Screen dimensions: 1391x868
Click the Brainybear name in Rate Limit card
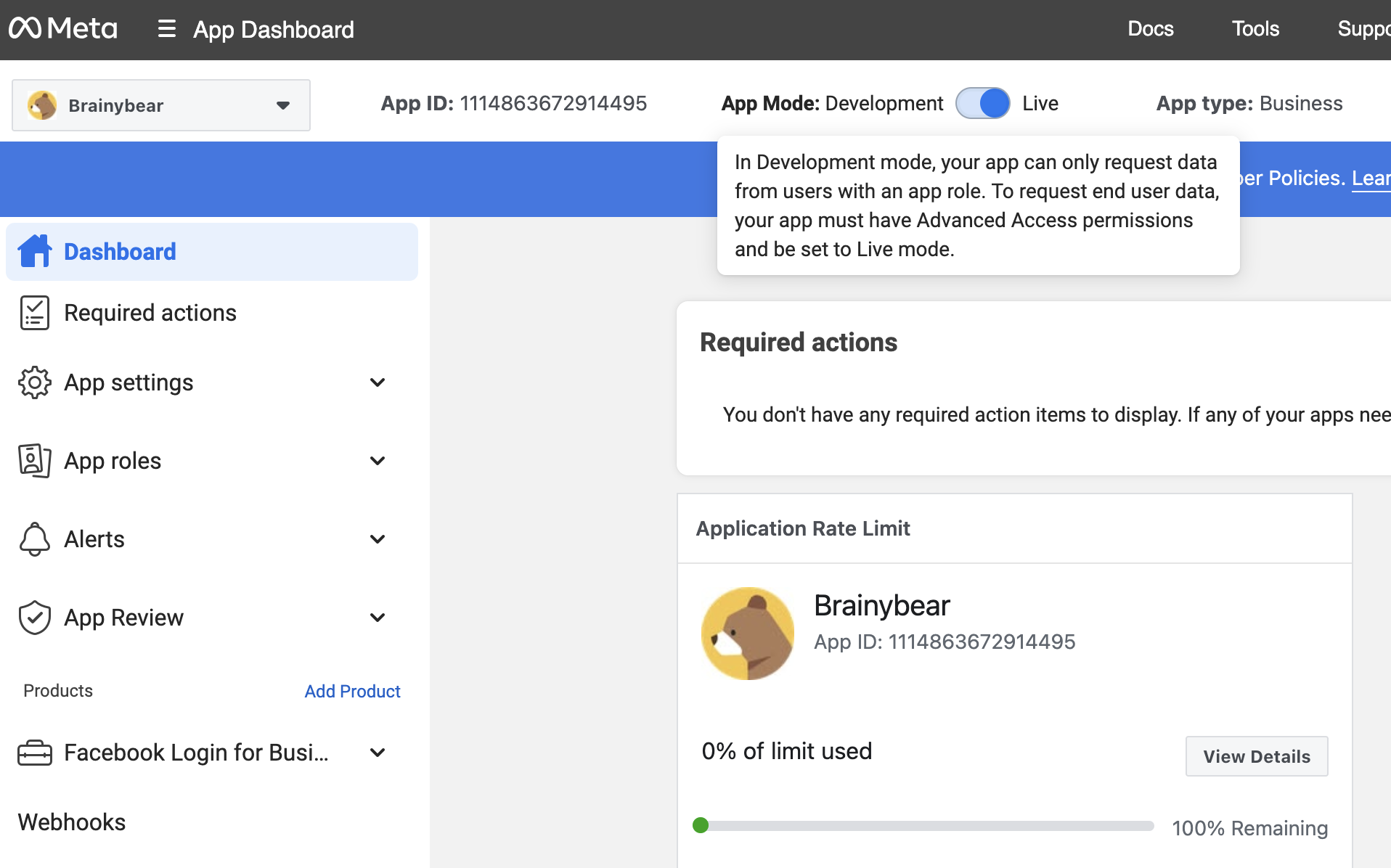coord(882,605)
